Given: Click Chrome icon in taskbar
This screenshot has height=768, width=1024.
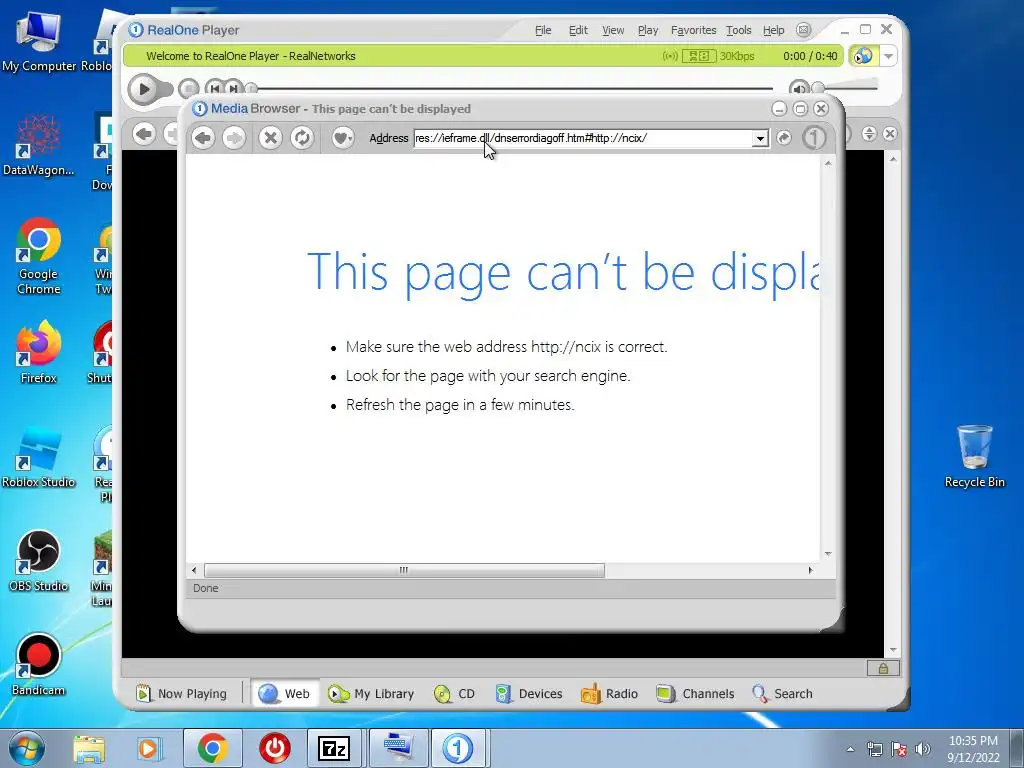Looking at the screenshot, I should (x=212, y=748).
